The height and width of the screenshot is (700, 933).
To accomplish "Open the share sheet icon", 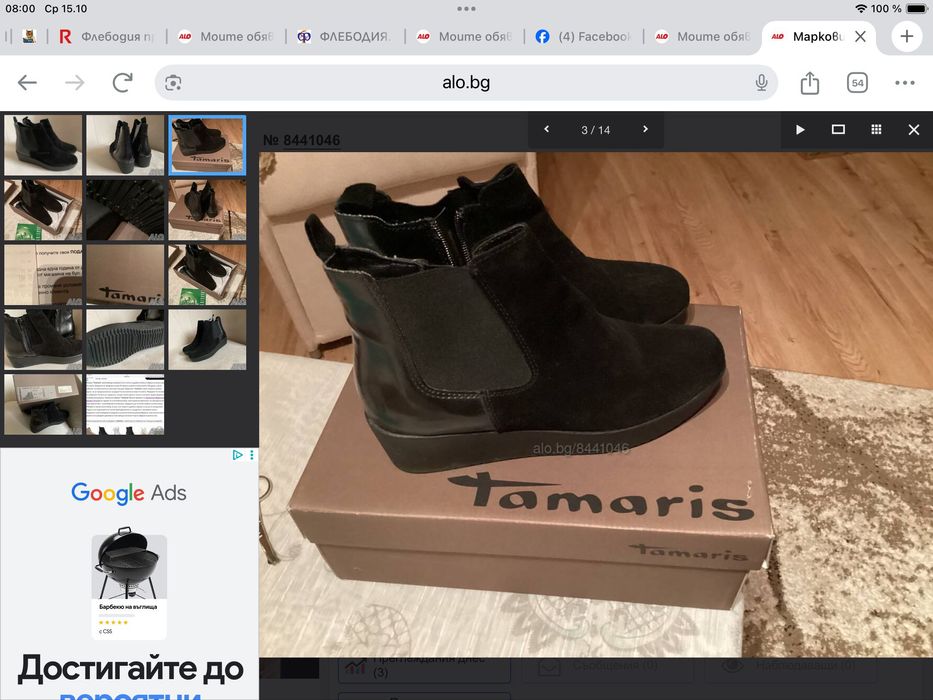I will pos(809,83).
